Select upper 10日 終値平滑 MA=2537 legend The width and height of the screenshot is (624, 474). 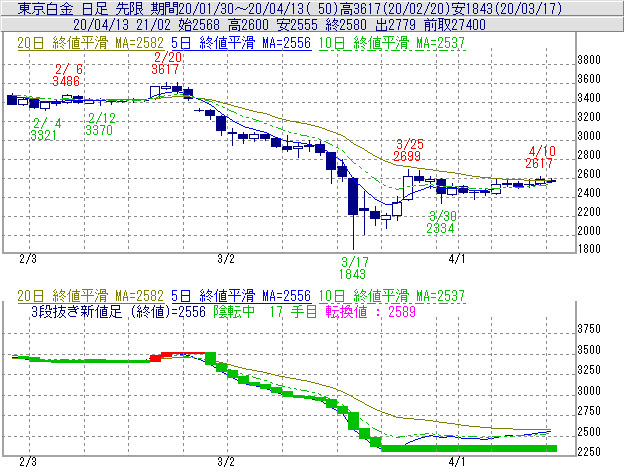(x=392, y=43)
